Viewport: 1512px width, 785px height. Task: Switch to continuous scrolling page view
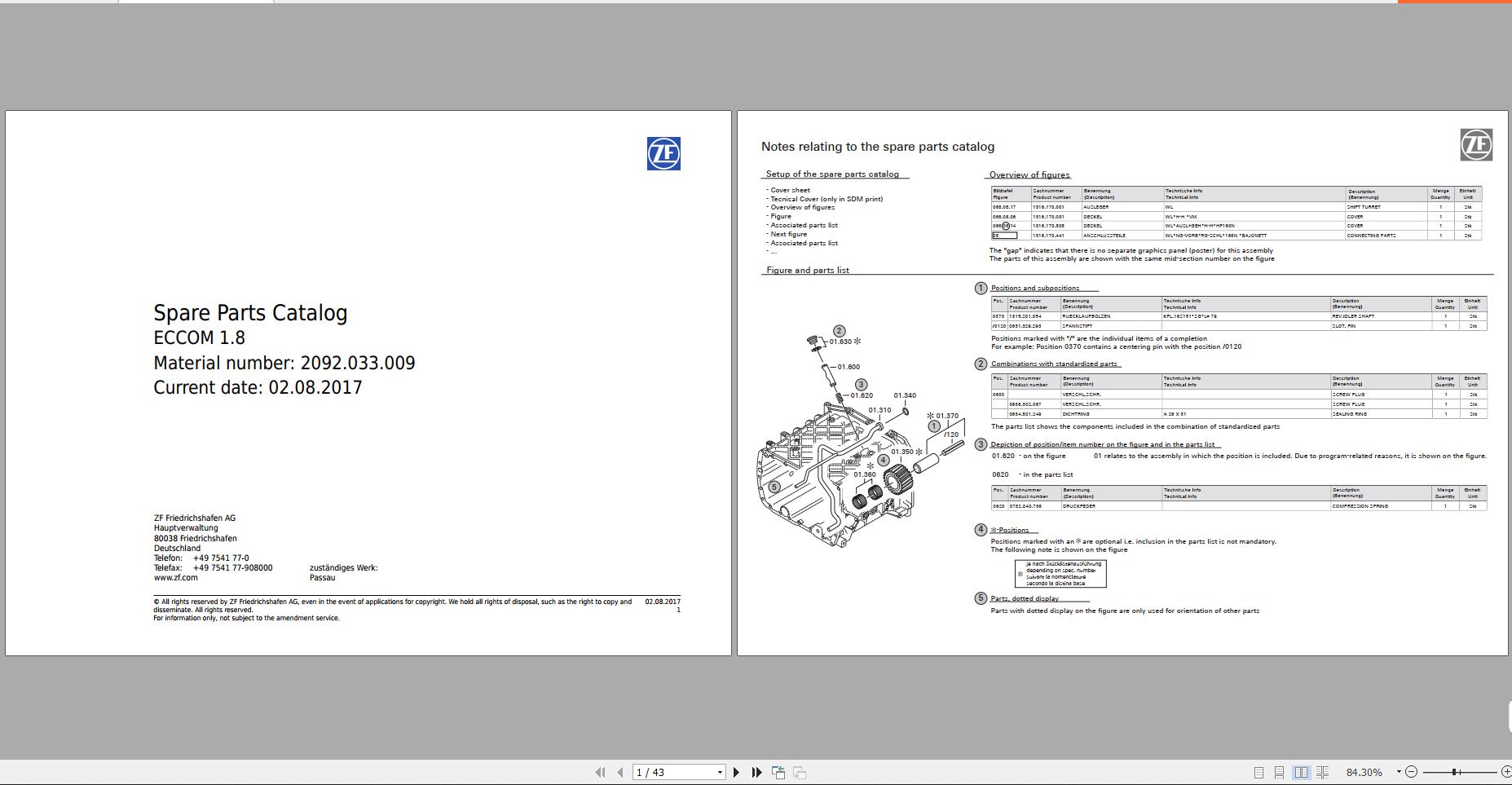coord(1280,772)
